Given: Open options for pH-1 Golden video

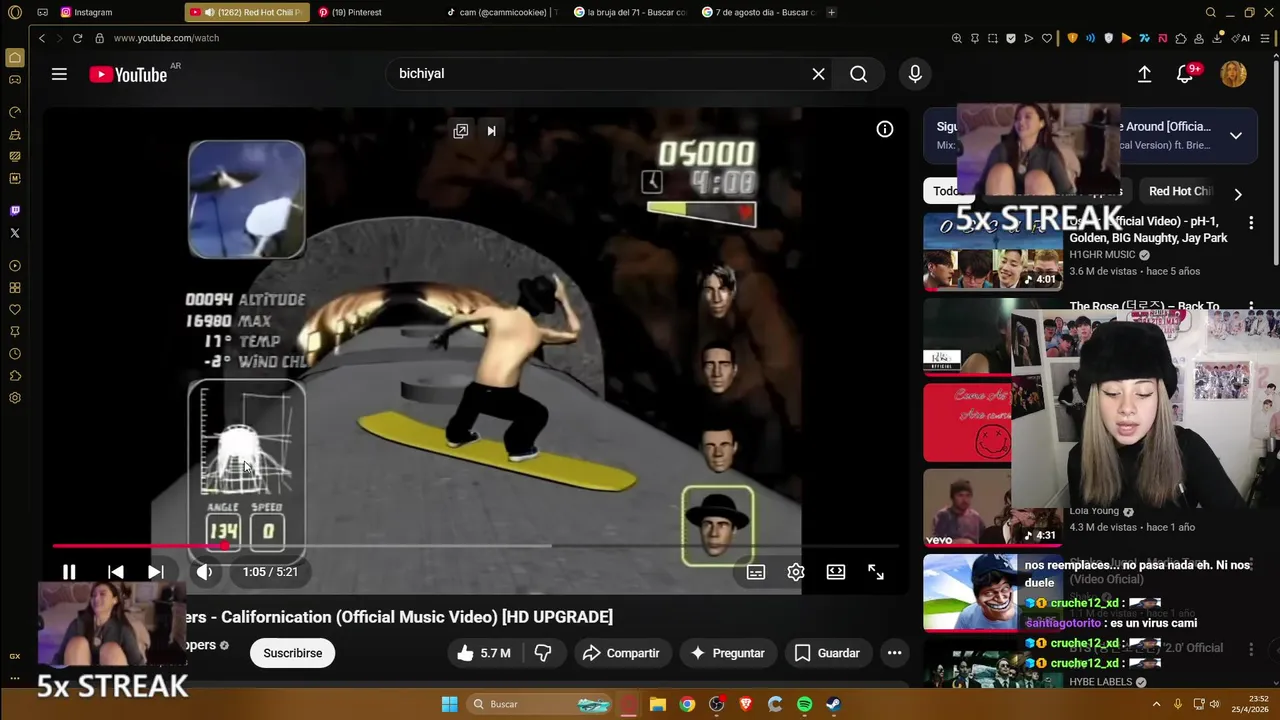Looking at the screenshot, I should pyautogui.click(x=1250, y=222).
